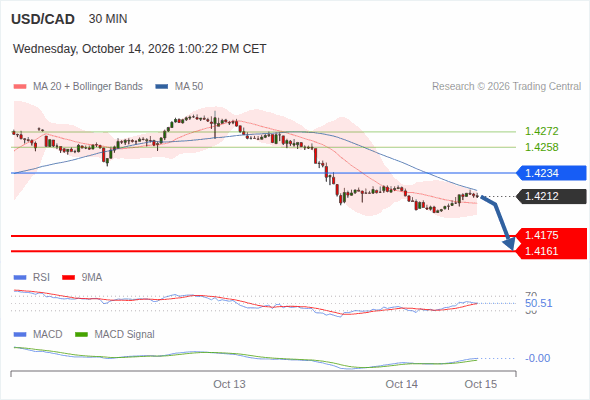This screenshot has width=590, height=400.
Task: Click the Wednesday, October 14, 2026 timestamp
Action: click(x=140, y=49)
